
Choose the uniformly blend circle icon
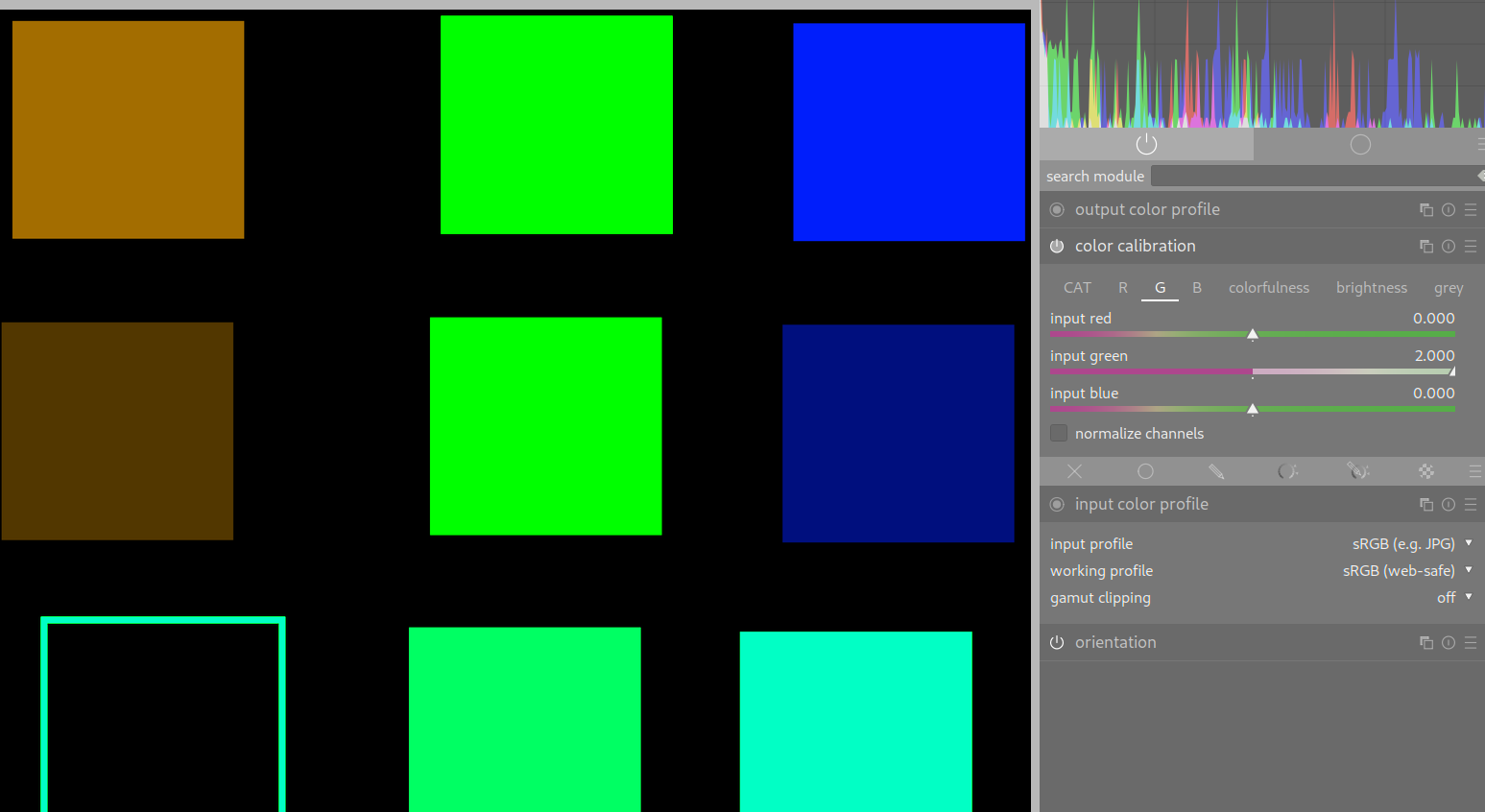(x=1145, y=471)
